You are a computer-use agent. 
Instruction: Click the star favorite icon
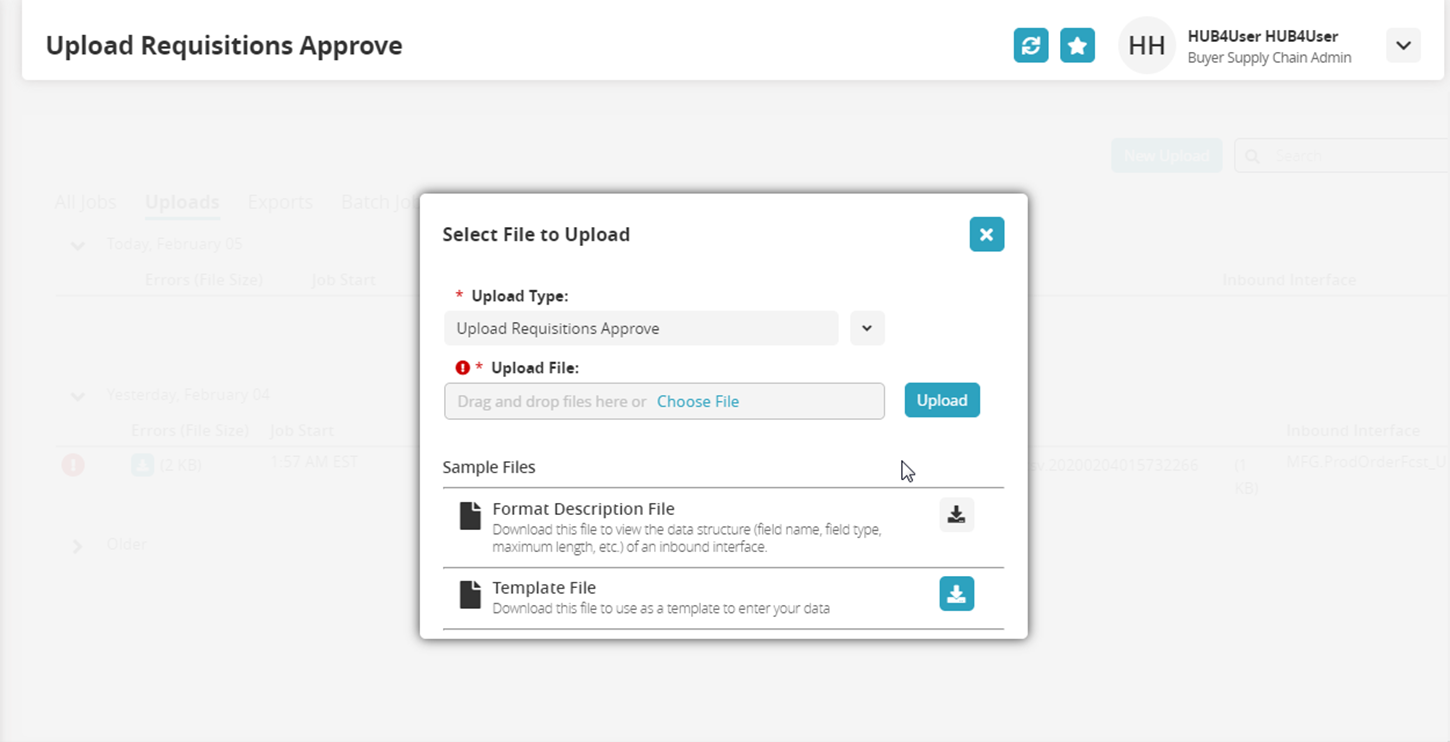point(1077,46)
